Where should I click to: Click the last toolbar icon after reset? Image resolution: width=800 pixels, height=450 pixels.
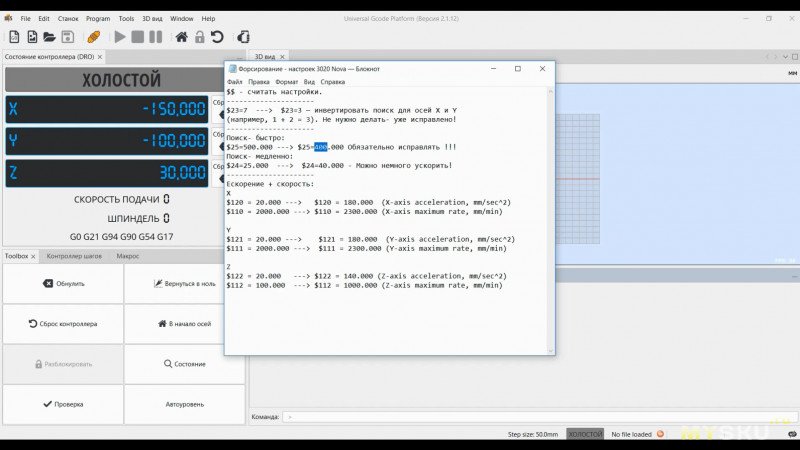243,37
